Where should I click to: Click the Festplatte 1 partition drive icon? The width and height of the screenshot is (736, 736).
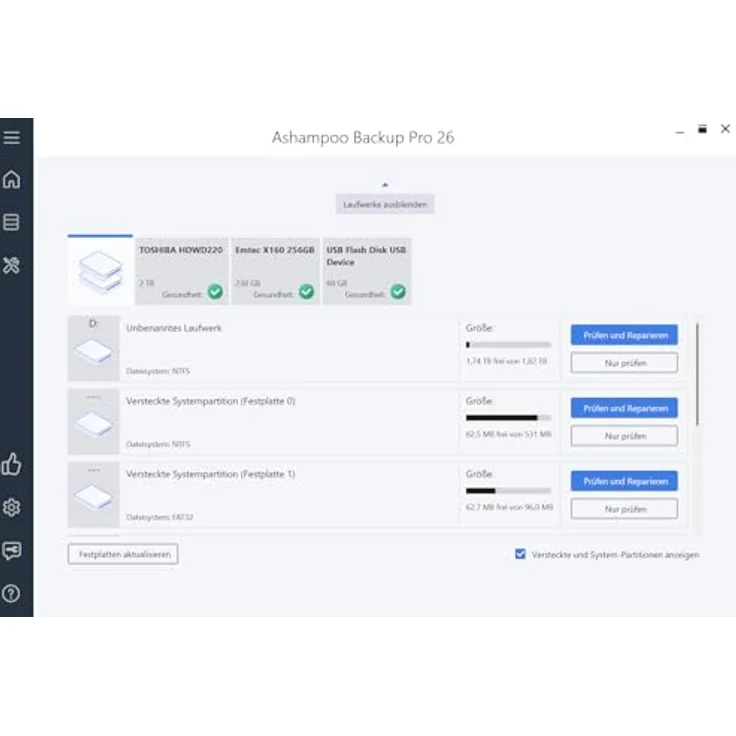coord(93,494)
